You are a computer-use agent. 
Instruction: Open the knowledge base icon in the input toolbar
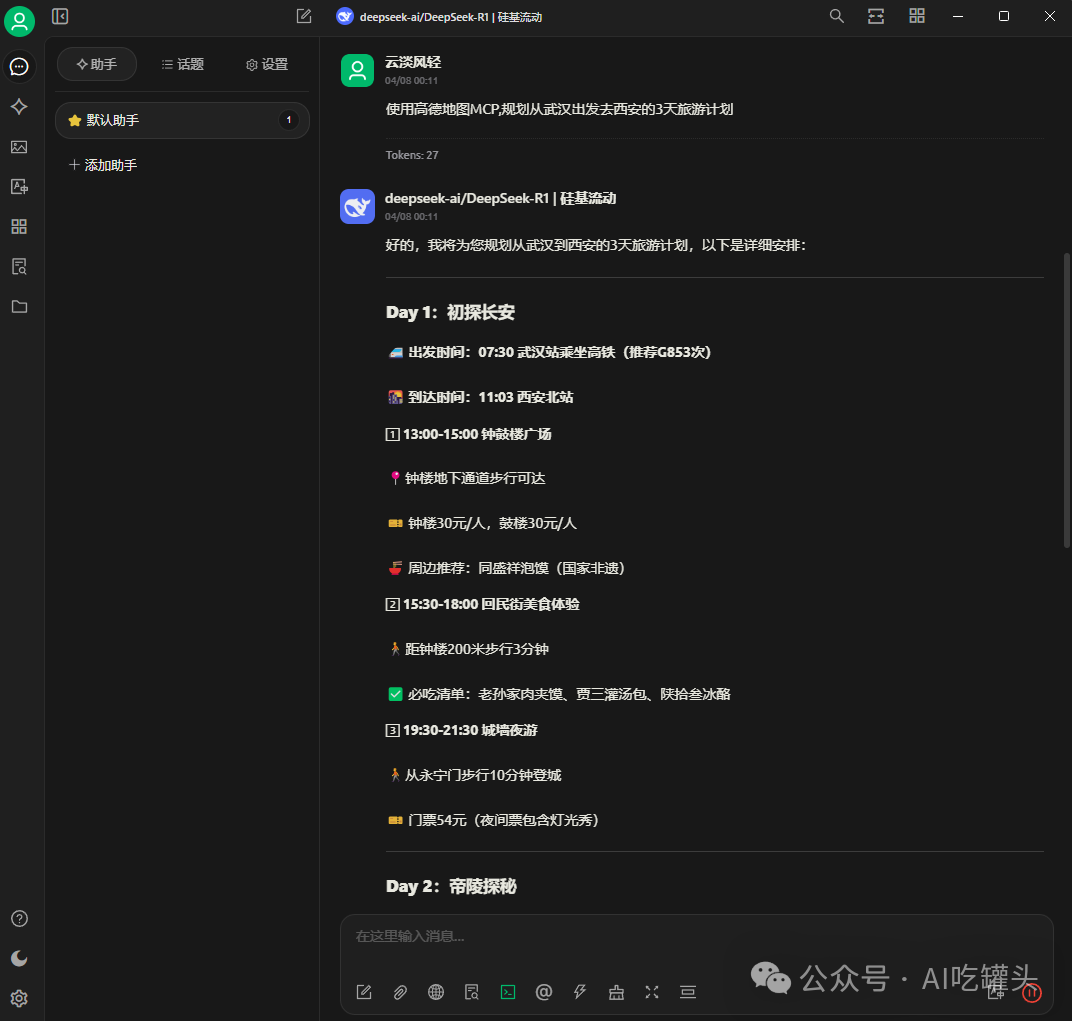point(472,992)
